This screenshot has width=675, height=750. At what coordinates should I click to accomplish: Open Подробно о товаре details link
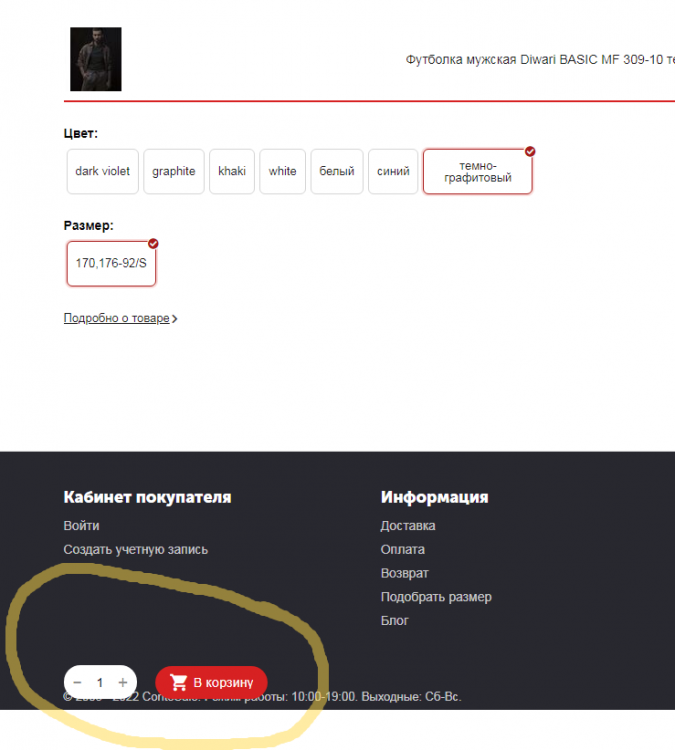point(120,319)
